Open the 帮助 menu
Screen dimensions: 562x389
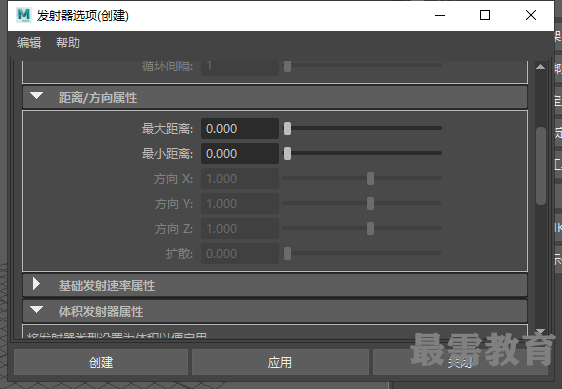[68, 43]
